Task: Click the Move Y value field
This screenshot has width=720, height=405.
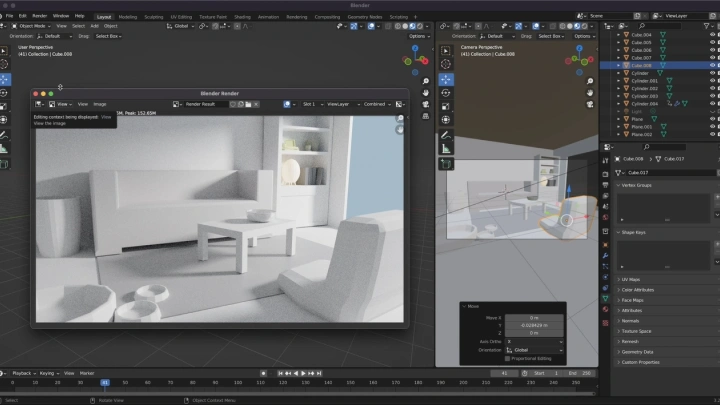Action: (534, 325)
